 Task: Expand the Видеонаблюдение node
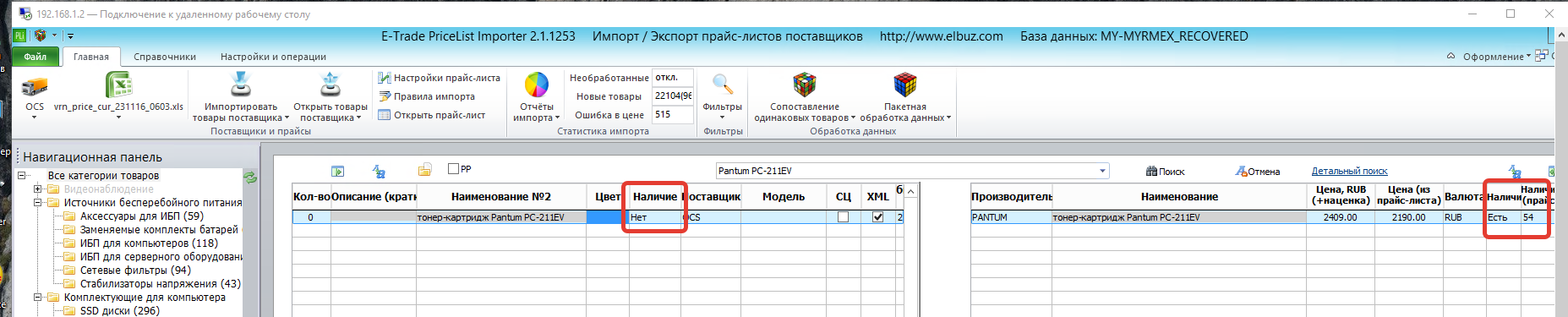[38, 189]
